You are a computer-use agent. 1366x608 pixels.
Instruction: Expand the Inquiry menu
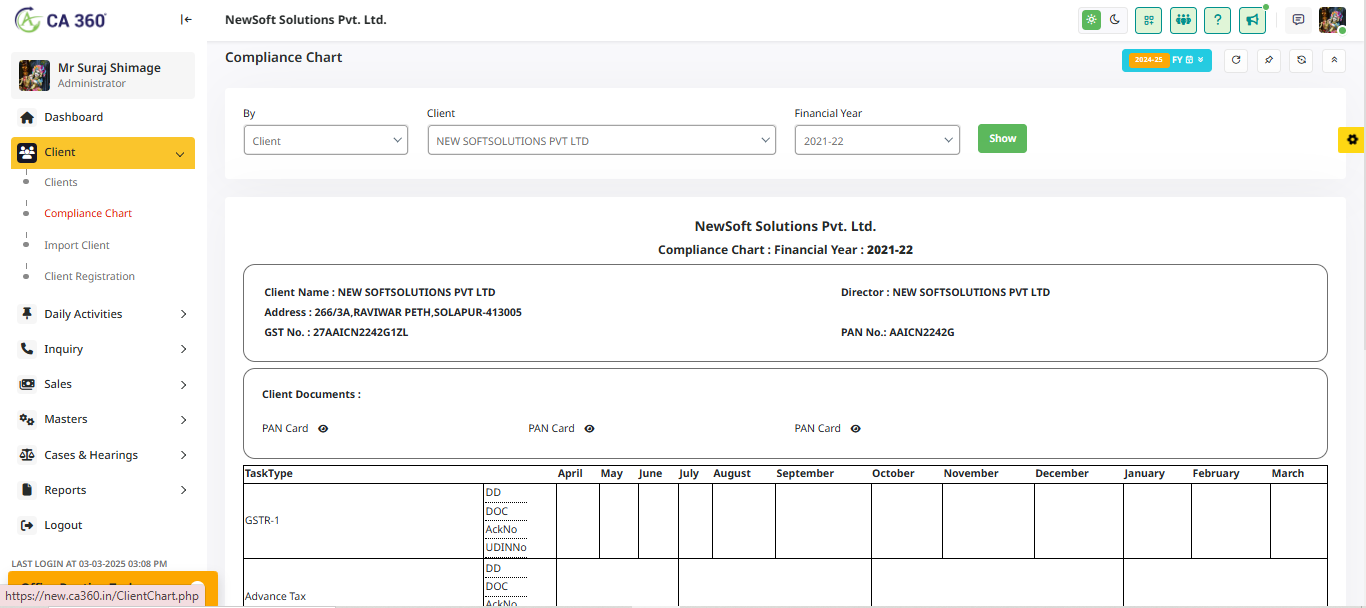(x=103, y=349)
